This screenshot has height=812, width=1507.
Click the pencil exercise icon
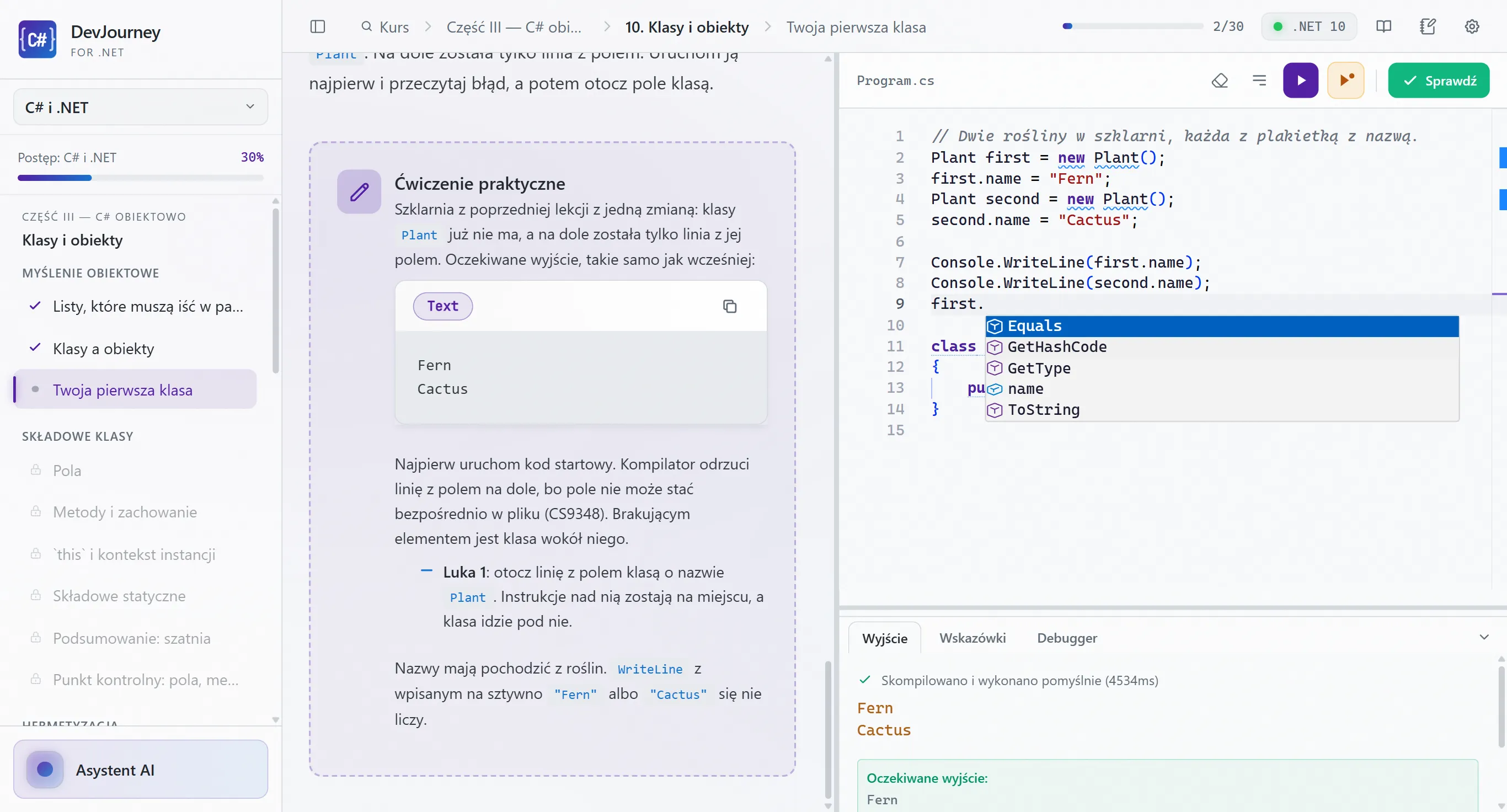click(359, 192)
